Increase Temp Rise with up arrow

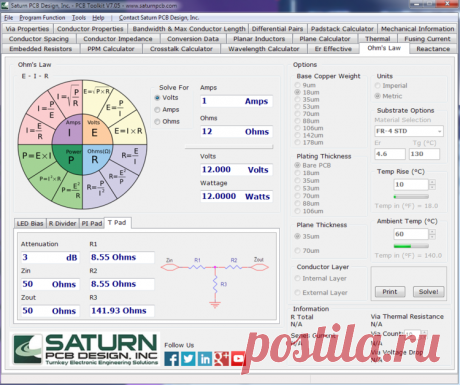point(432,182)
